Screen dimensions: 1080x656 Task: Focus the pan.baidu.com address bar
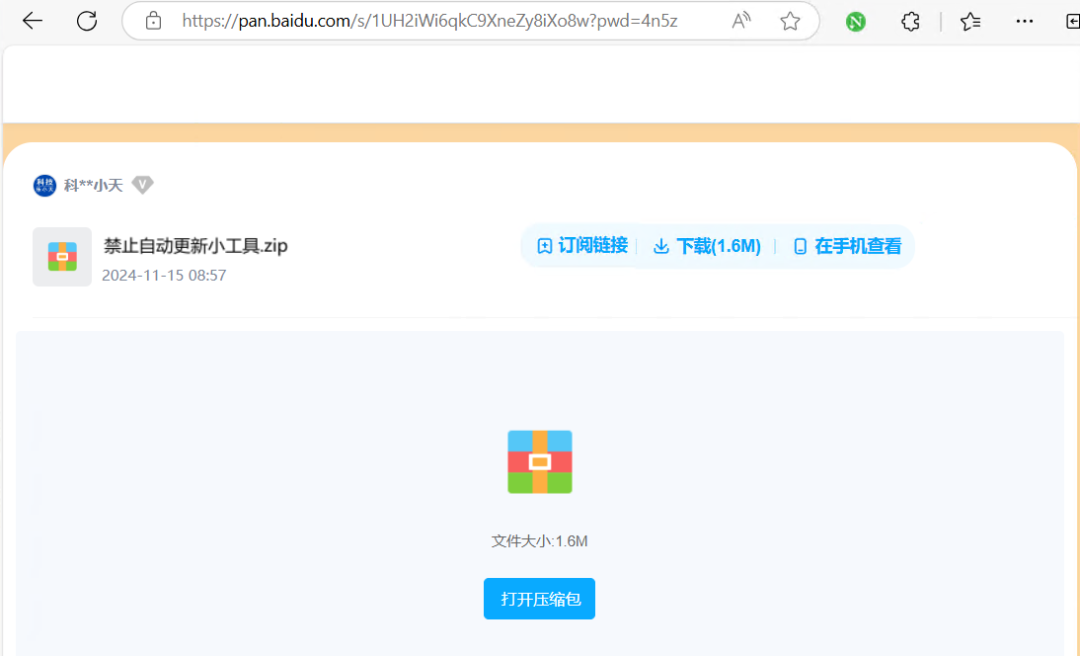430,21
